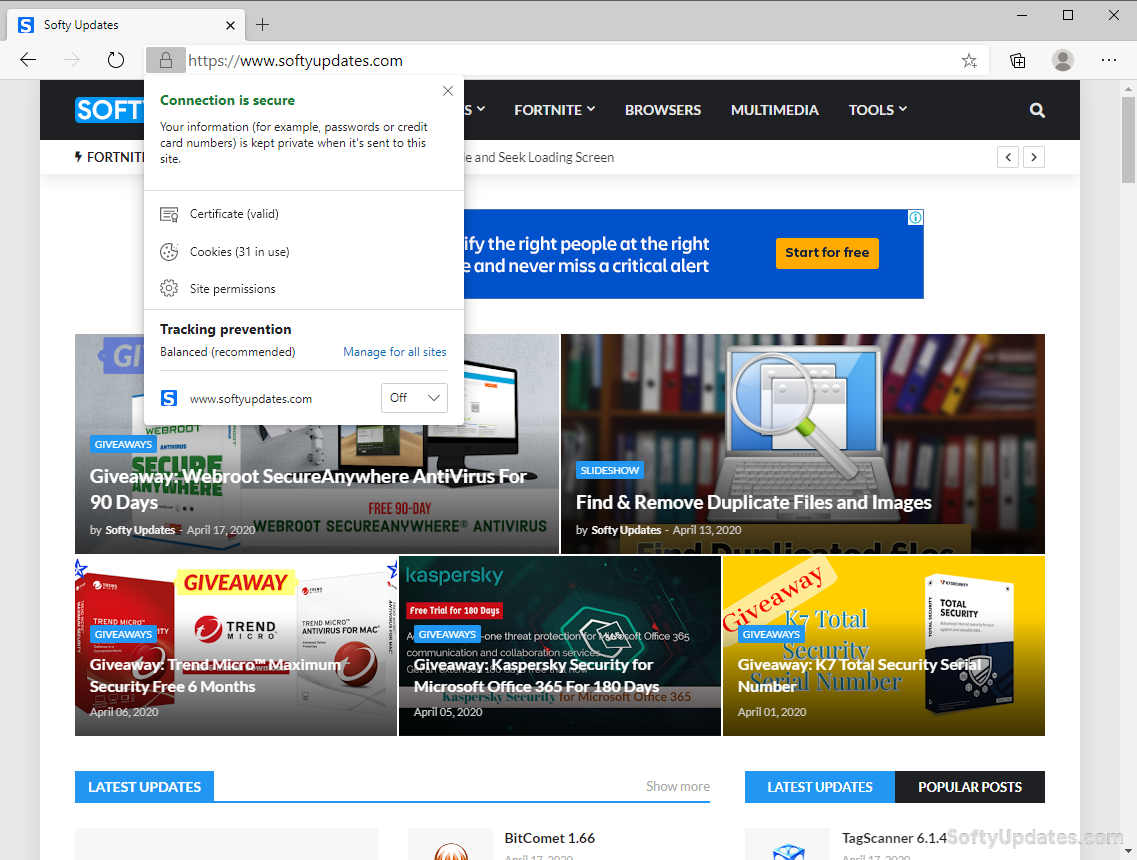Image resolution: width=1137 pixels, height=860 pixels.
Task: Click GIVEAWAYS badge on K7 article
Action: 771,634
